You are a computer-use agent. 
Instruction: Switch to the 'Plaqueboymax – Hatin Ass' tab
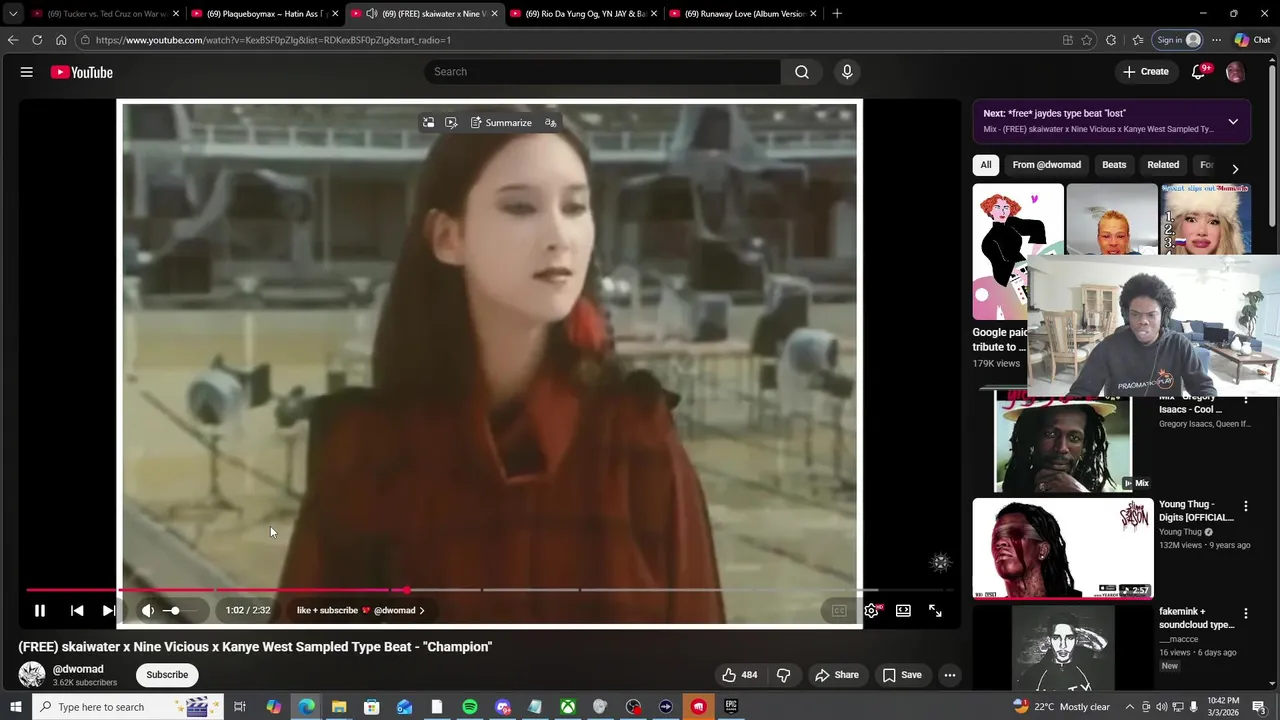click(x=265, y=14)
